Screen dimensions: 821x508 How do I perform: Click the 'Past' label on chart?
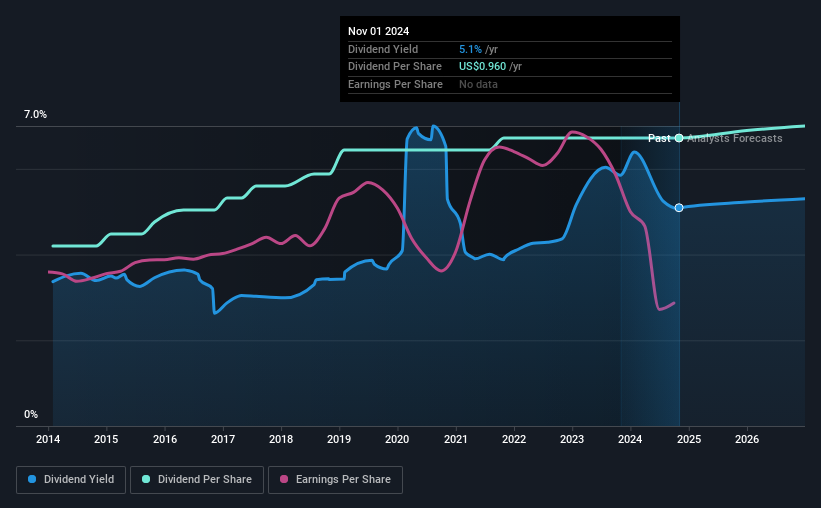point(659,138)
